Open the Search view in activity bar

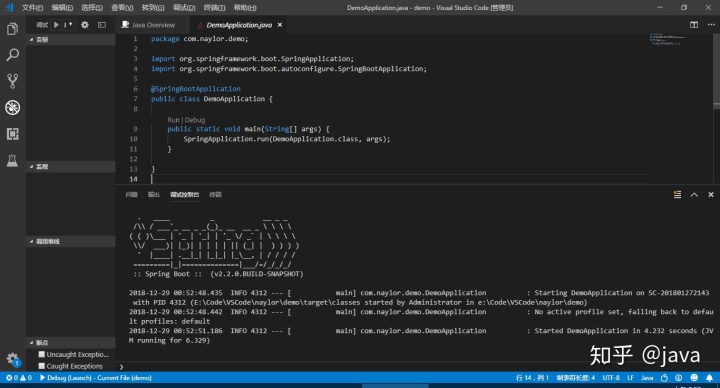pos(12,55)
